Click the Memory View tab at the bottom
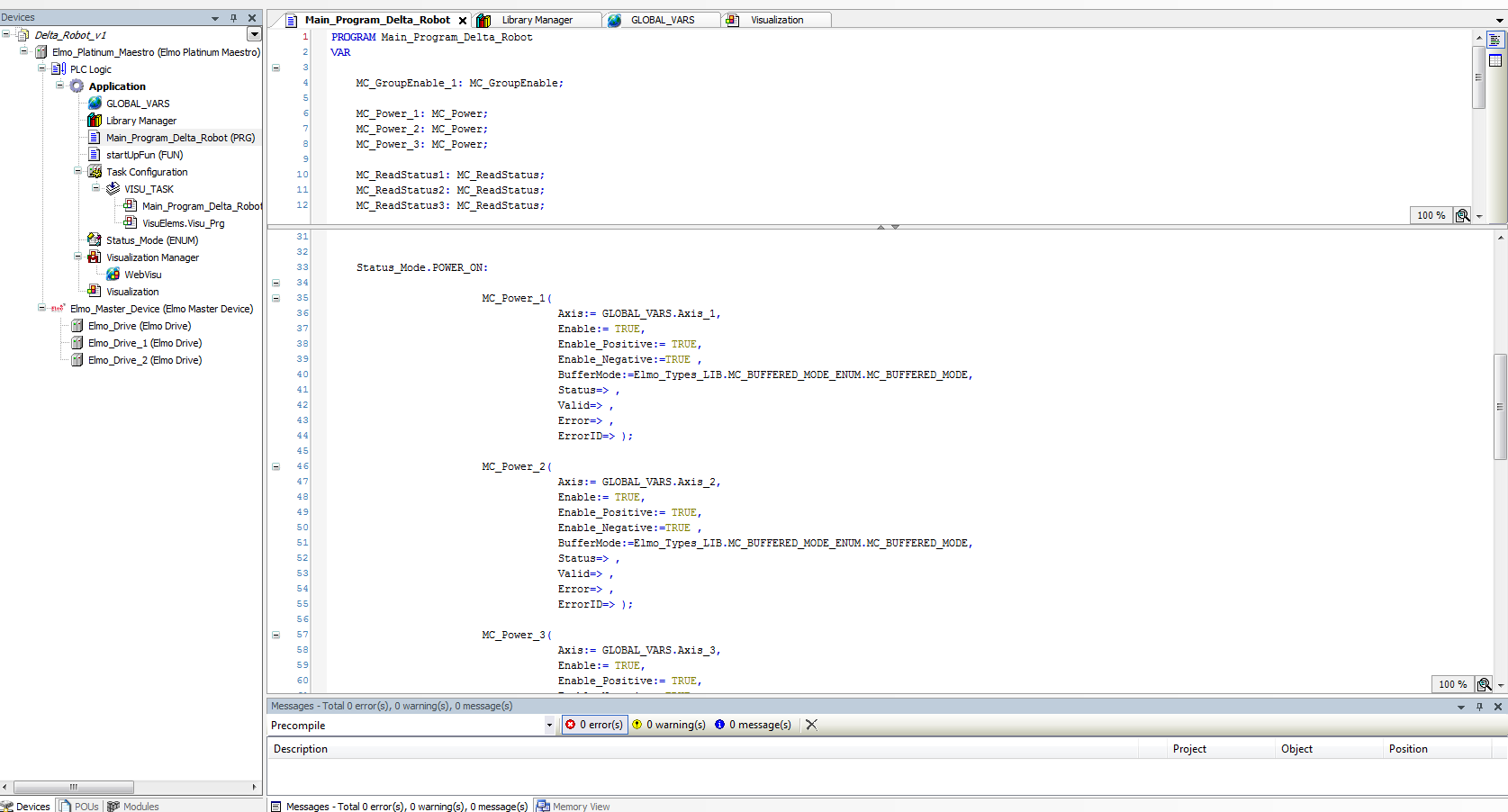This screenshot has height=812, width=1508. click(573, 806)
